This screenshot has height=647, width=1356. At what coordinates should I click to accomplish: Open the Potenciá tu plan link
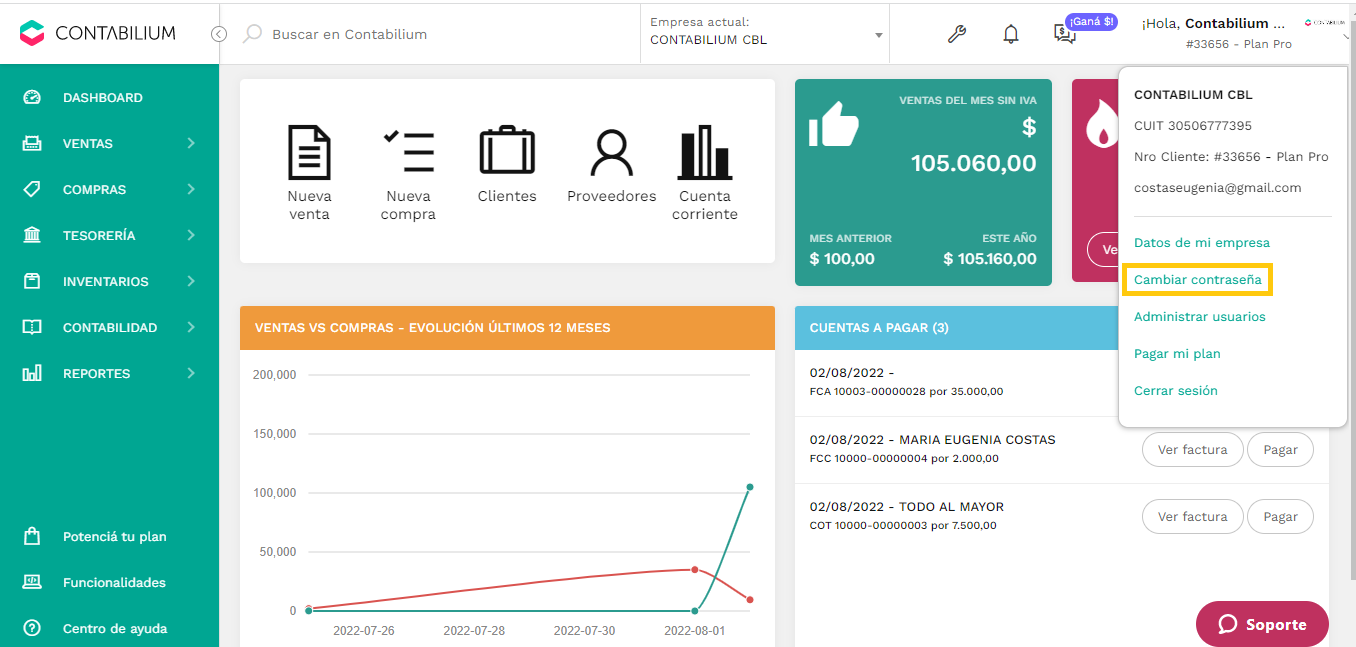115,536
